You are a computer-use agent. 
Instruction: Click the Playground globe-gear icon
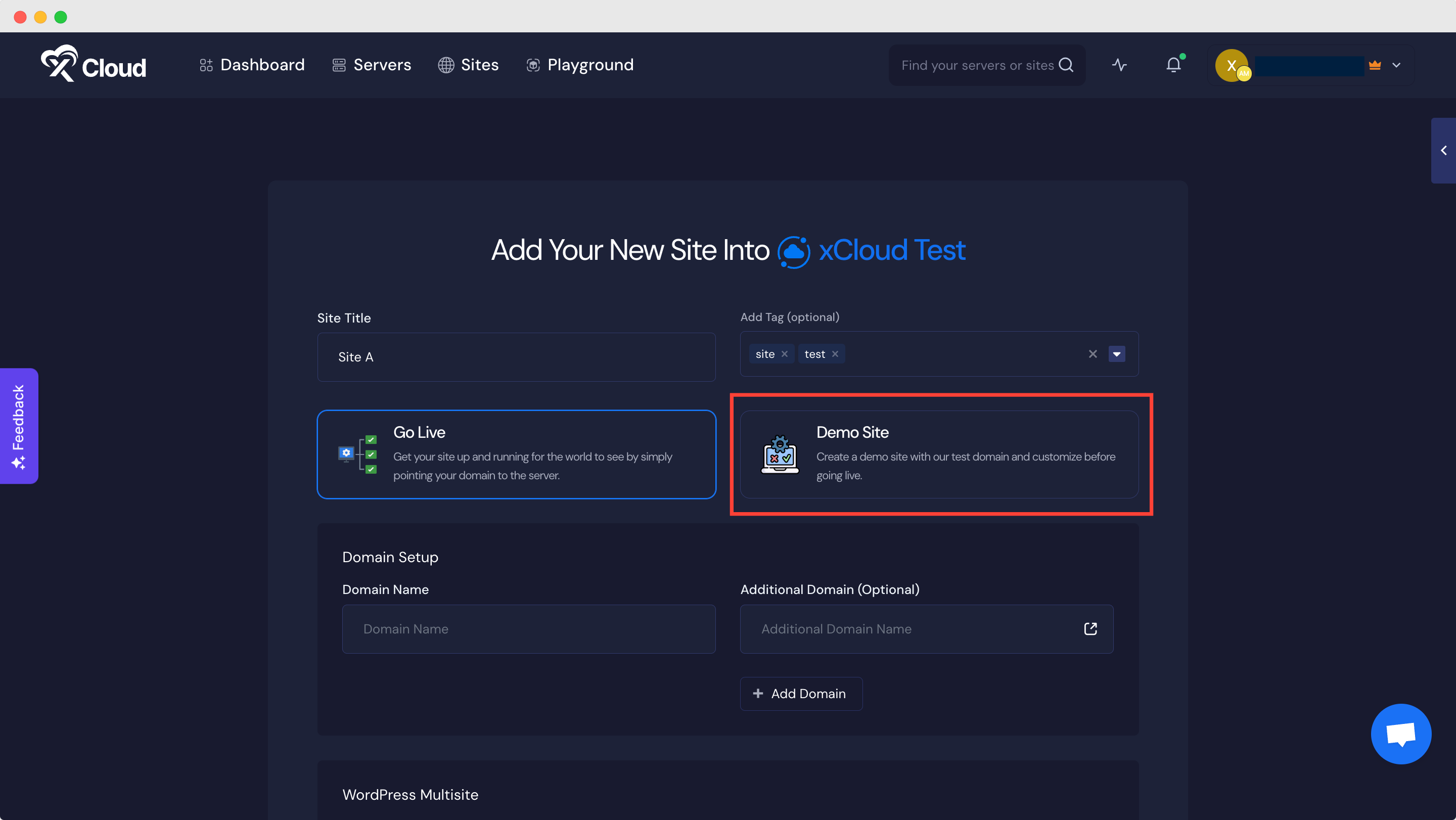click(x=532, y=64)
